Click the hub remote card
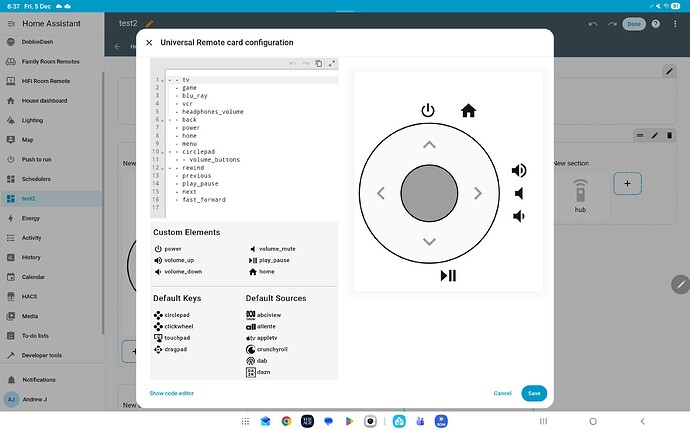Image resolution: width=690 pixels, height=430 pixels. 580,196
